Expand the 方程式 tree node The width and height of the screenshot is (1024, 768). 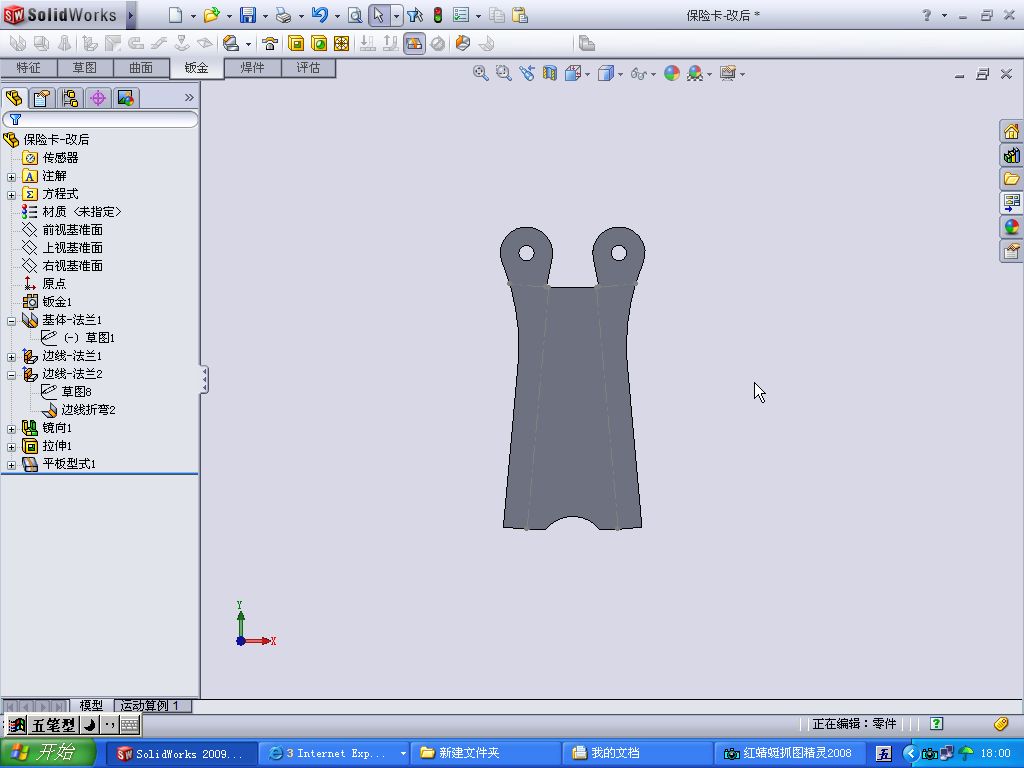point(11,195)
